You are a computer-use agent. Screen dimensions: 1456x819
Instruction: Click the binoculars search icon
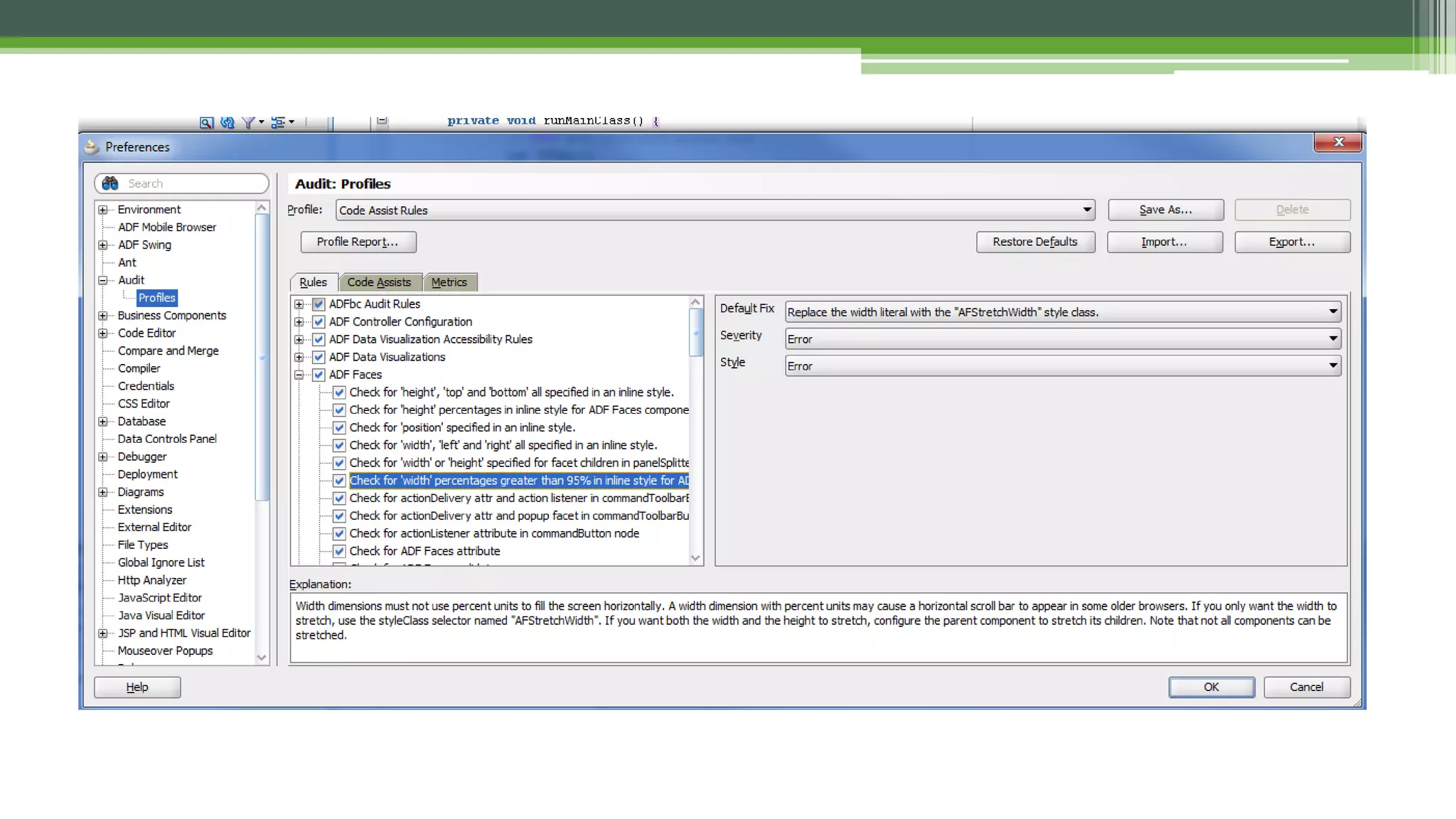tap(110, 183)
